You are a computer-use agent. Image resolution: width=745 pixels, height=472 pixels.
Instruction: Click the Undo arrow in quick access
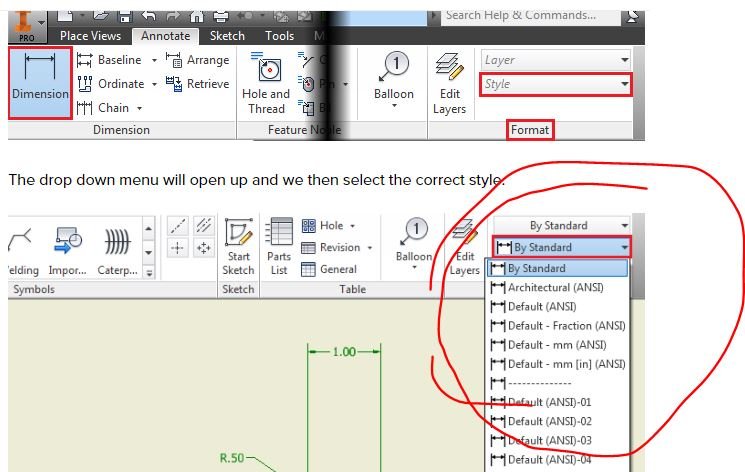coord(149,16)
